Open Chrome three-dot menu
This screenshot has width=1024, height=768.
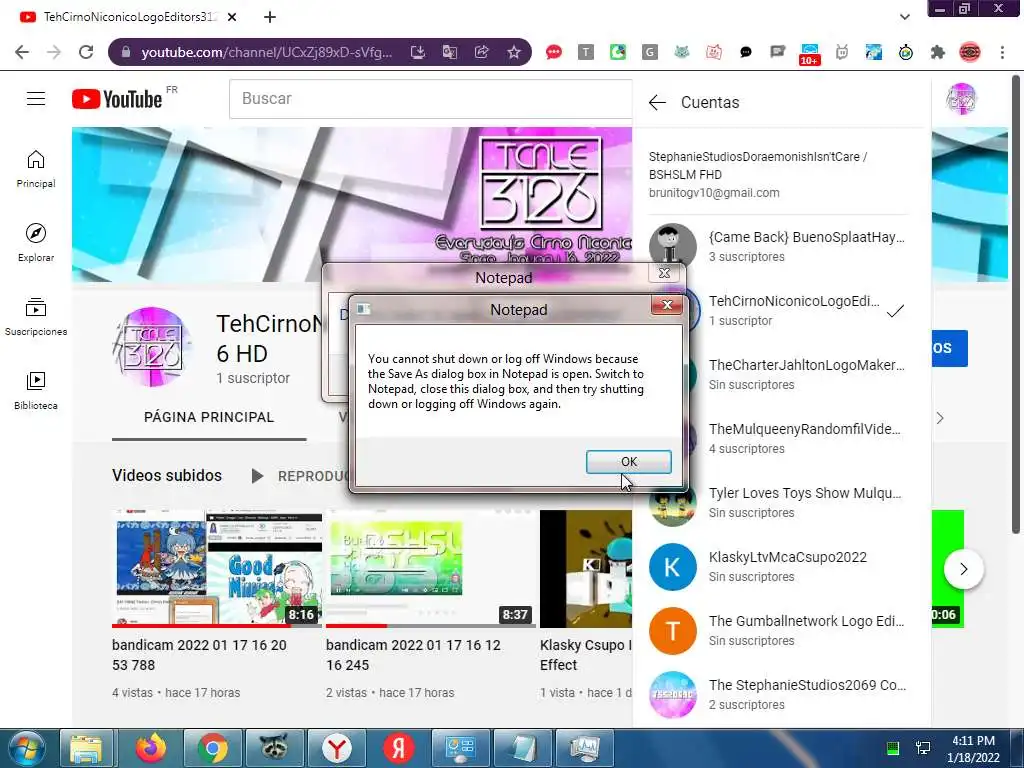coord(1002,52)
